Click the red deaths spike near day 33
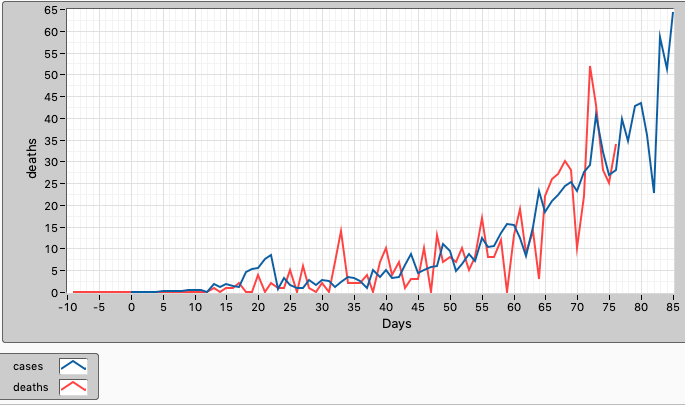This screenshot has width=685, height=405. pos(341,229)
